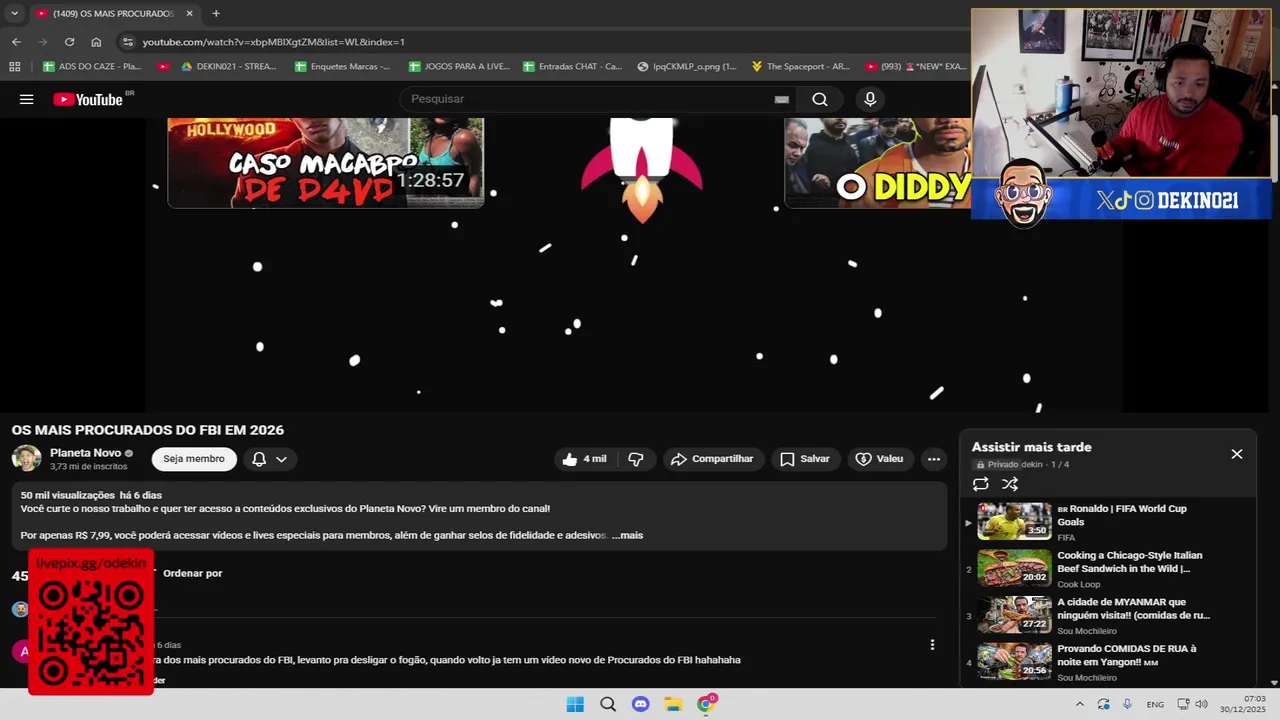Open the browser home page
Screen dimensions: 1280x720
click(x=96, y=42)
